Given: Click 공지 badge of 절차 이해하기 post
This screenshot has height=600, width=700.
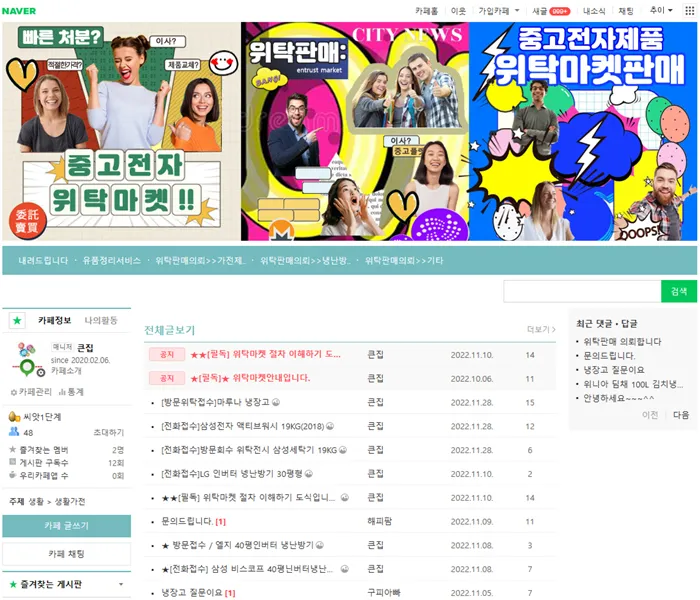Looking at the screenshot, I should [167, 354].
